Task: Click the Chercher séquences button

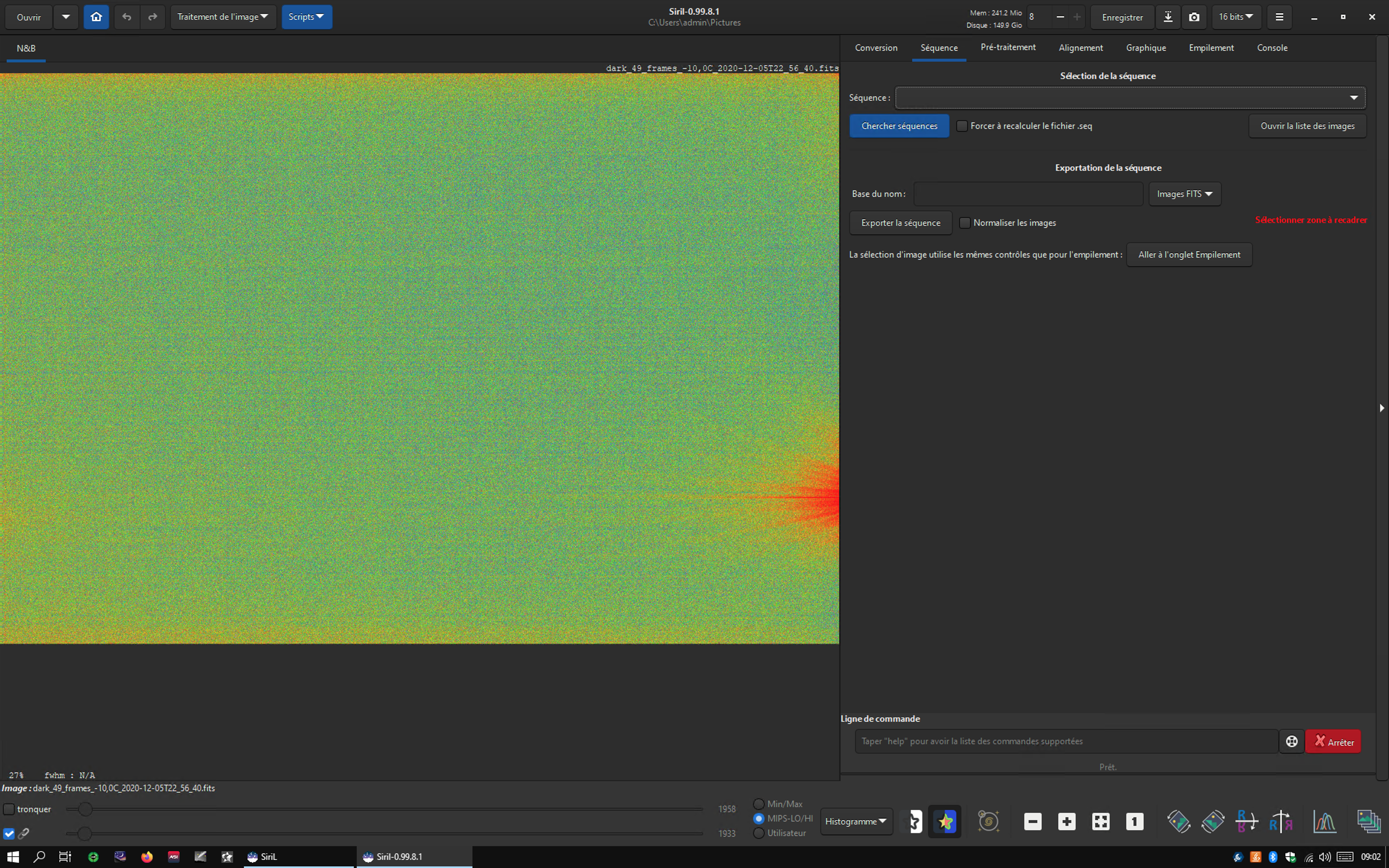Action: click(899, 126)
